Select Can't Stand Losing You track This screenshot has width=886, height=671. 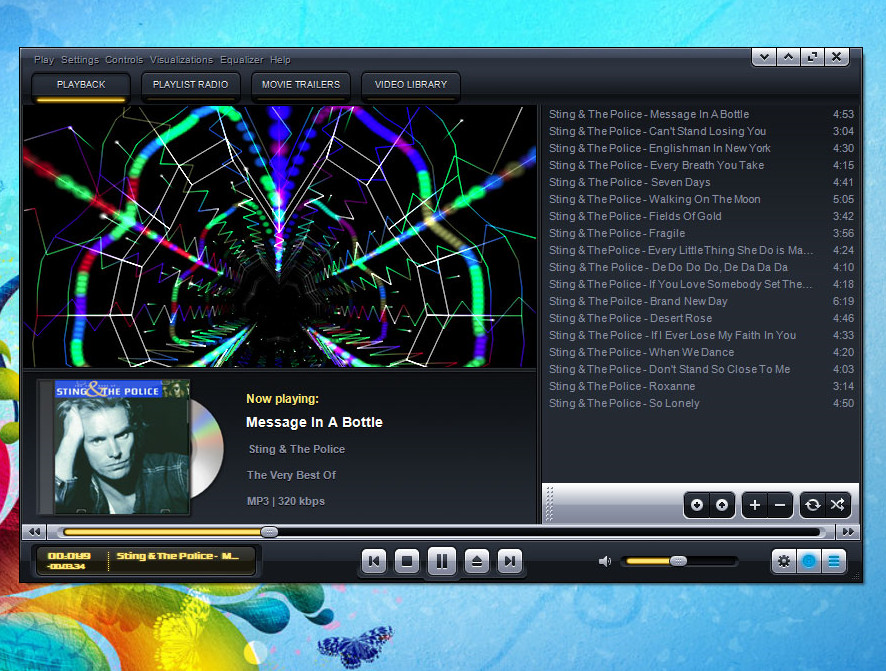coord(701,131)
